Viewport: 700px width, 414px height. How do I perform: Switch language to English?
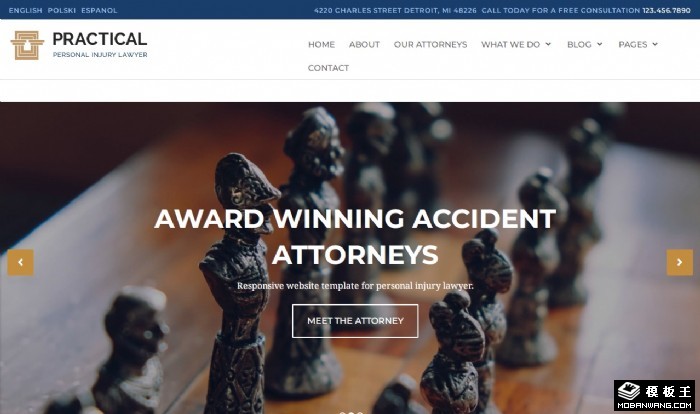tap(25, 10)
